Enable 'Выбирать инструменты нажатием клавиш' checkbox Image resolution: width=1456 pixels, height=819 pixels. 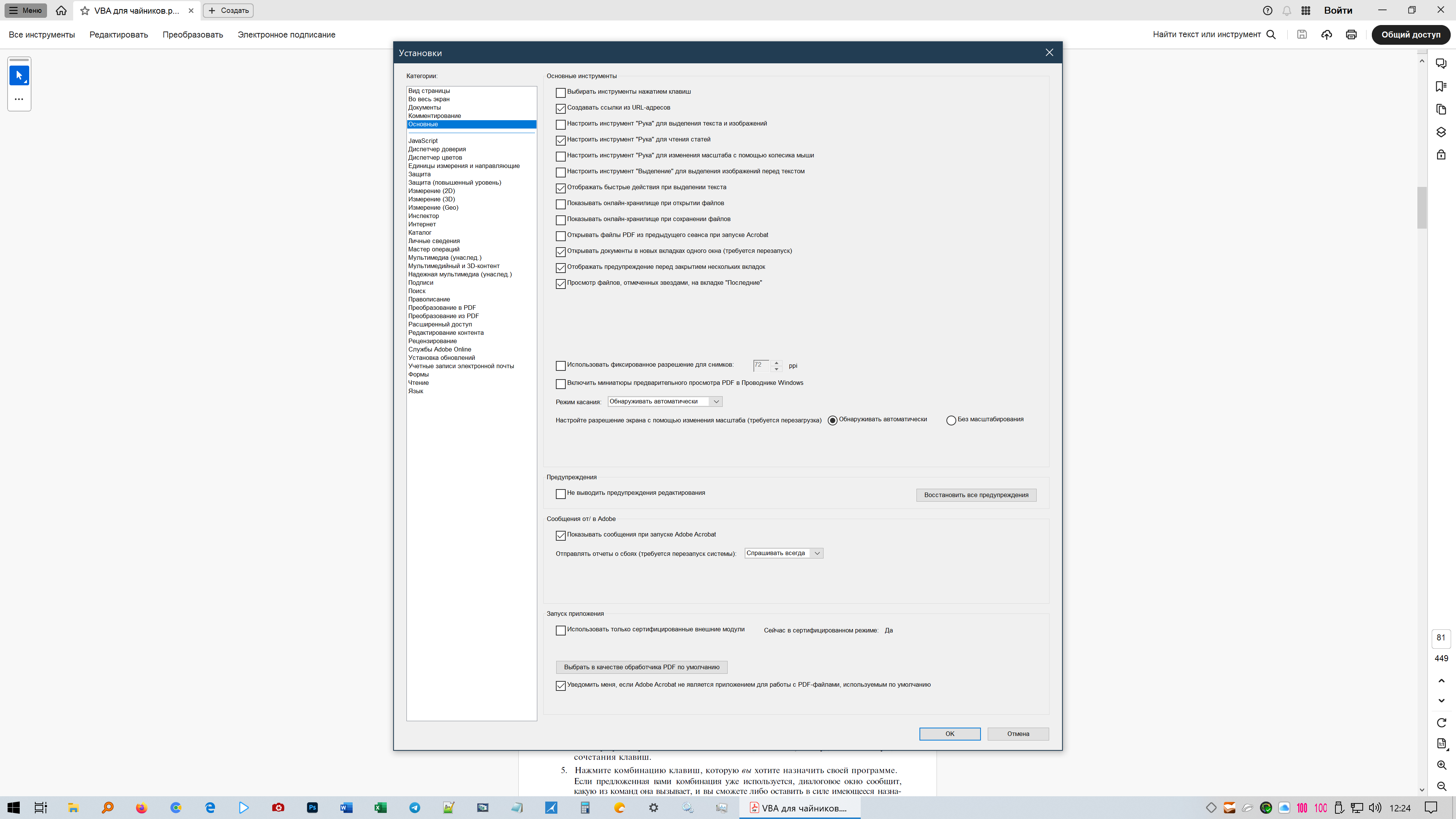click(x=561, y=92)
